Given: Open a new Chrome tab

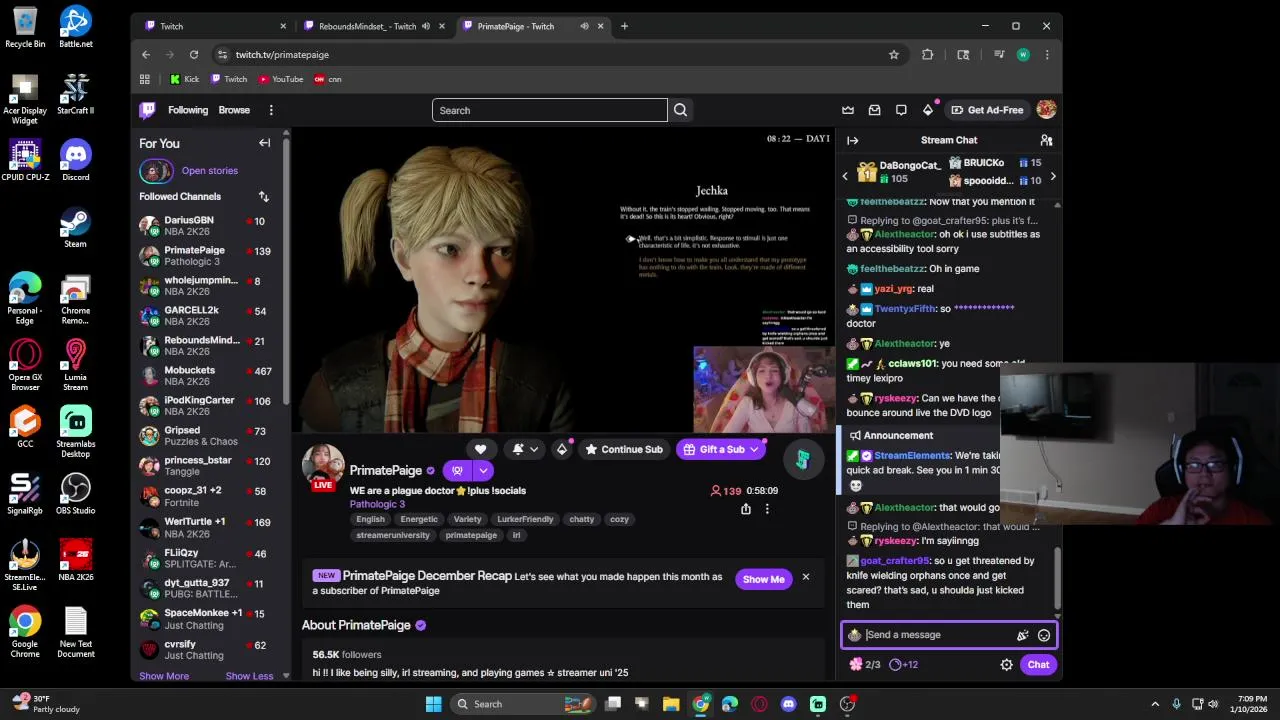Looking at the screenshot, I should (624, 26).
